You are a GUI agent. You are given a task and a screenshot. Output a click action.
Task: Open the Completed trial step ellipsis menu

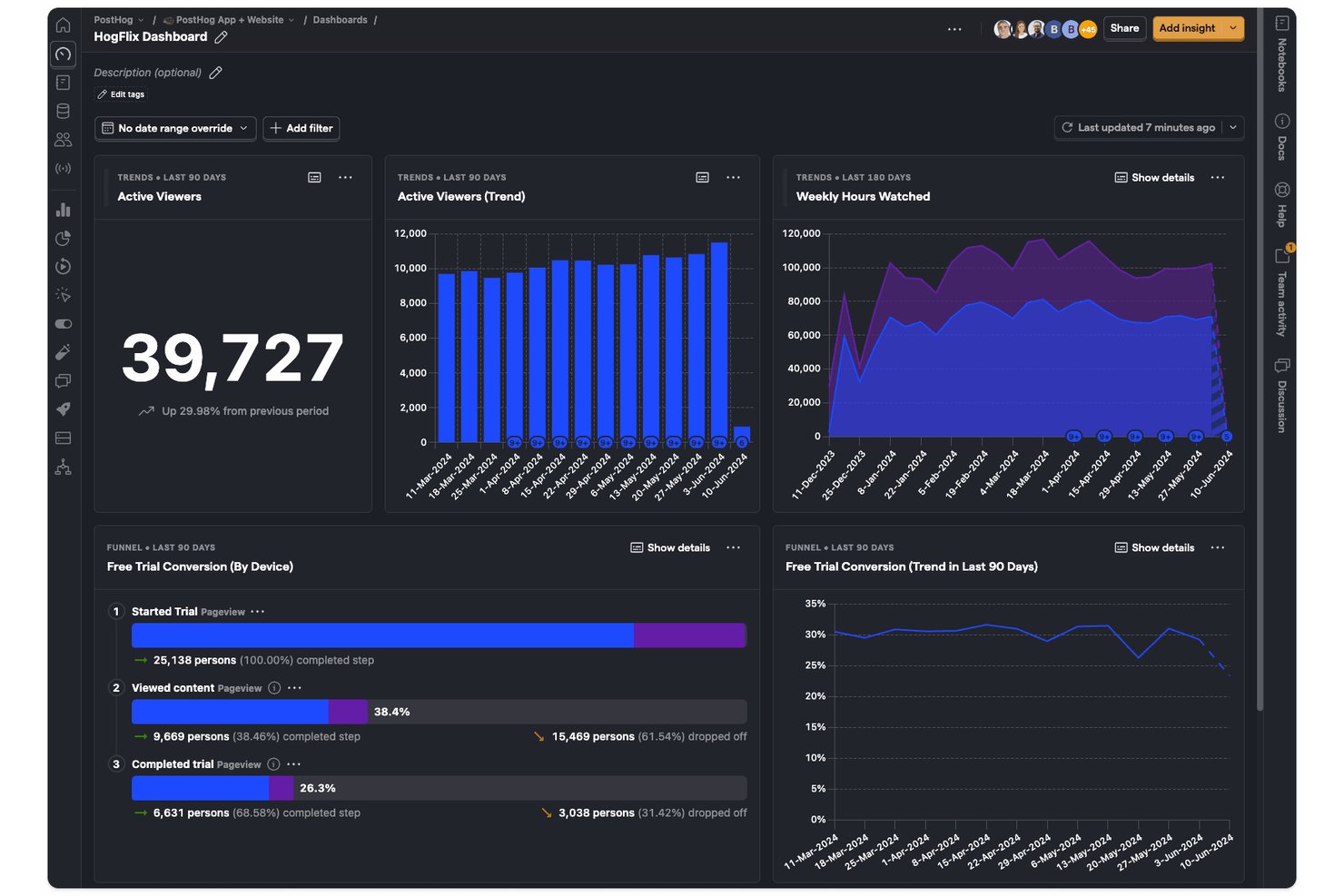click(293, 764)
